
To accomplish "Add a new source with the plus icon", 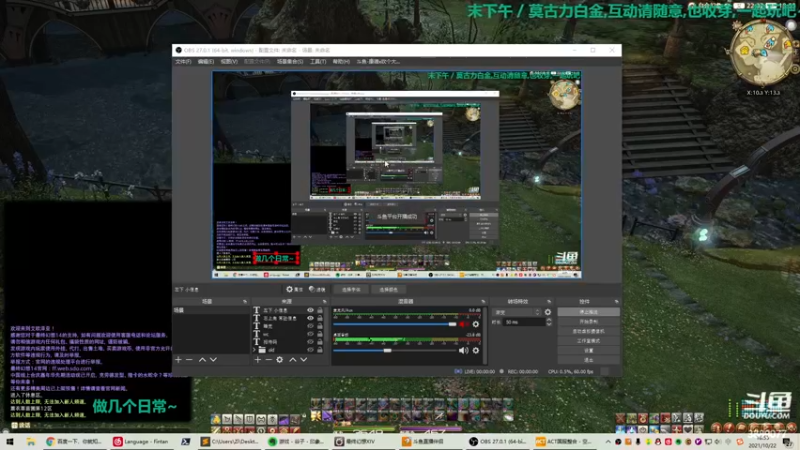I will coord(258,360).
